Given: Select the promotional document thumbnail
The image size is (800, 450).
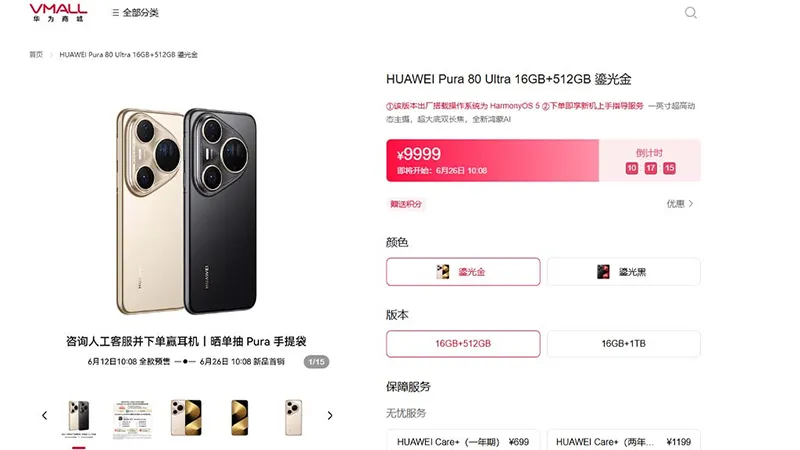Looking at the screenshot, I should tap(132, 418).
